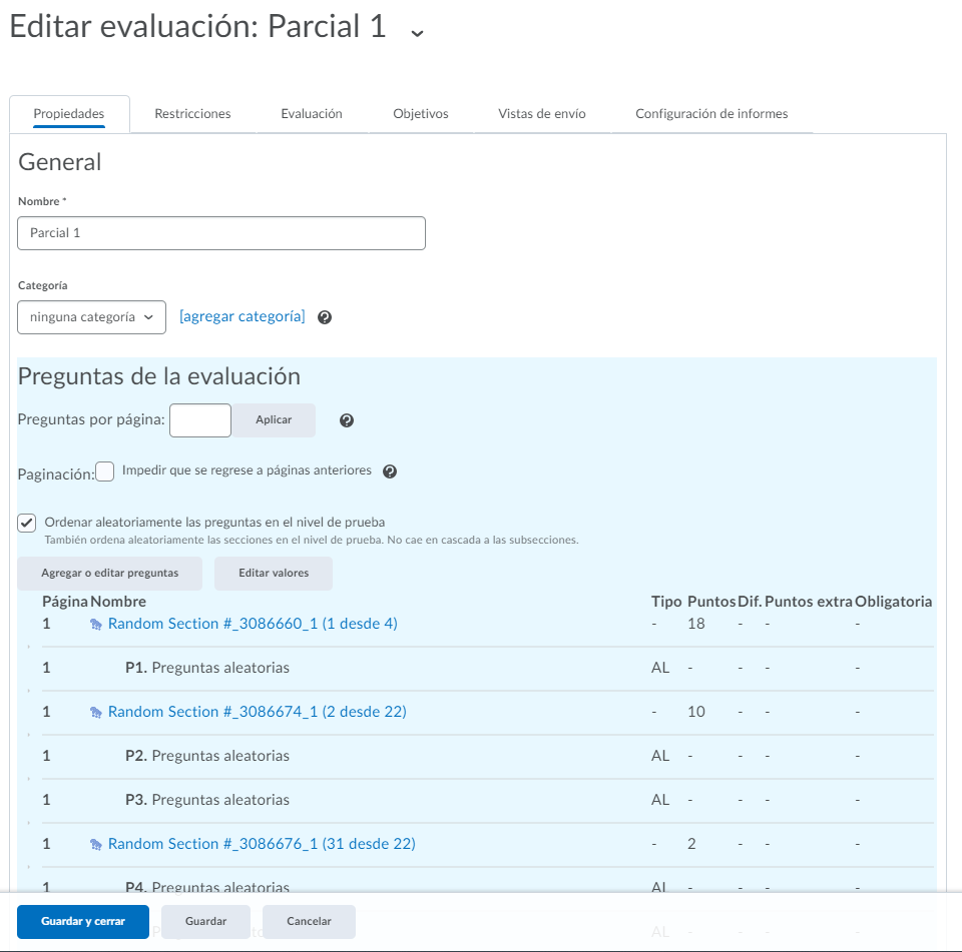Enable Impedir que se regrese a páginas anteriores
This screenshot has width=962, height=952.
click(x=105, y=472)
